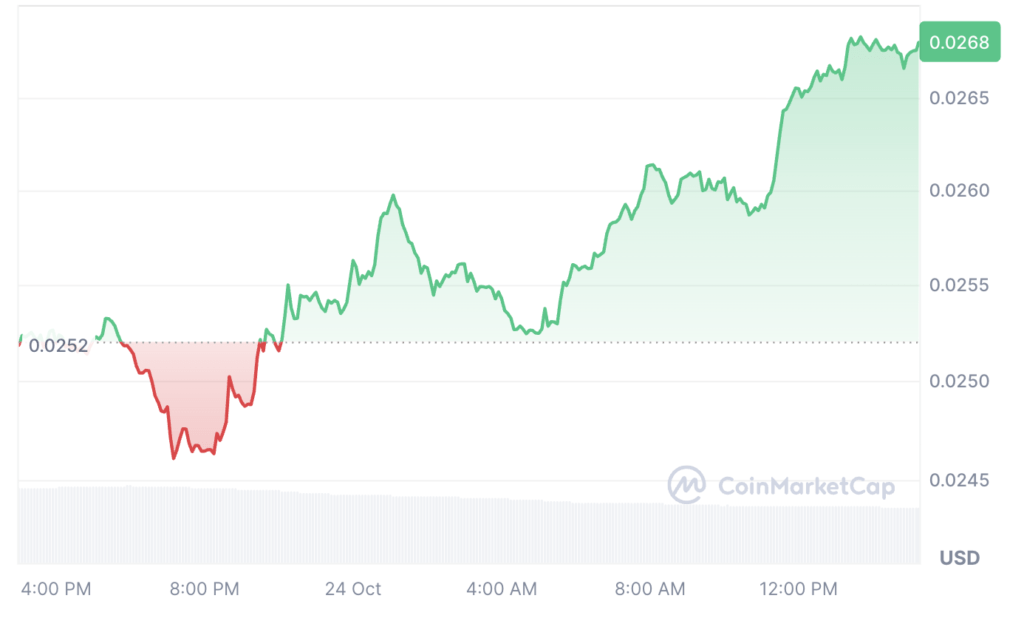The image size is (1024, 618).
Task: Click the CoinMarketCap watermark text
Action: [x=806, y=486]
